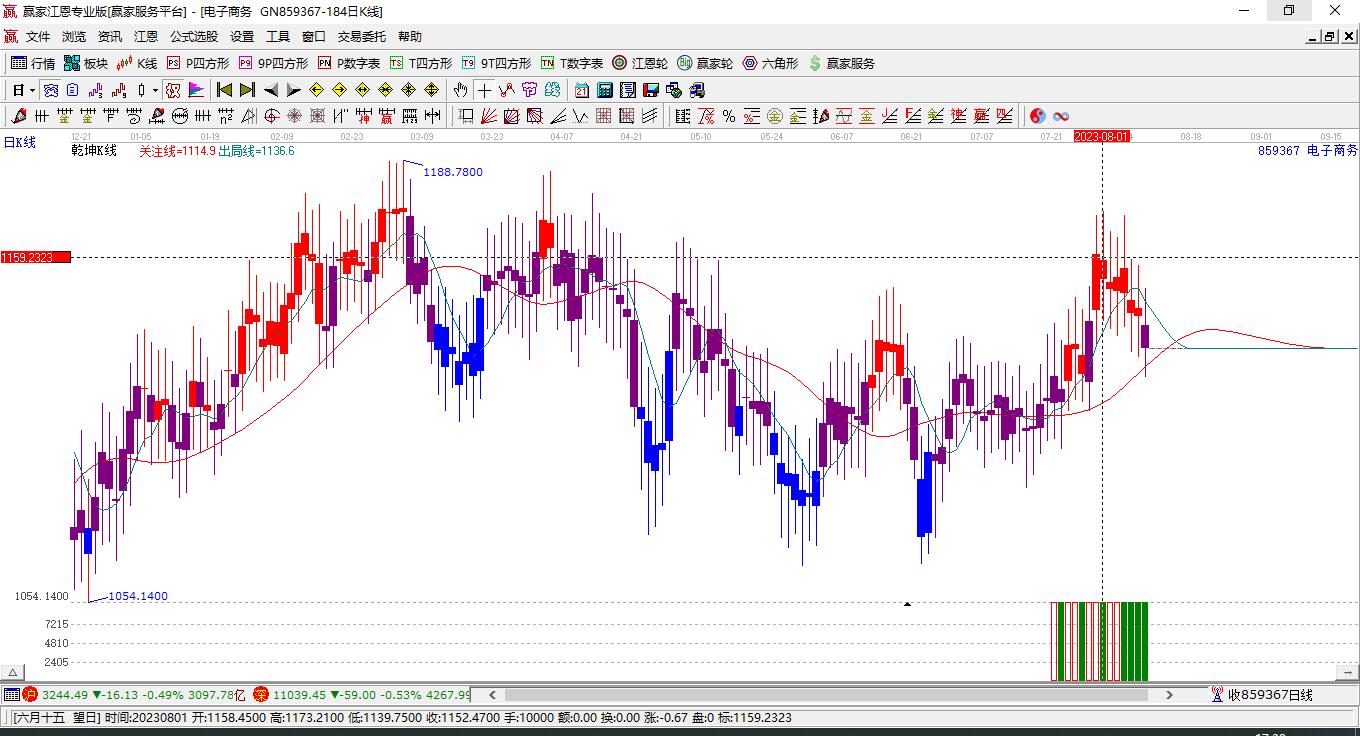Toggle the 日K线 period label
Image resolution: width=1360 pixels, height=736 pixels.
point(19,142)
